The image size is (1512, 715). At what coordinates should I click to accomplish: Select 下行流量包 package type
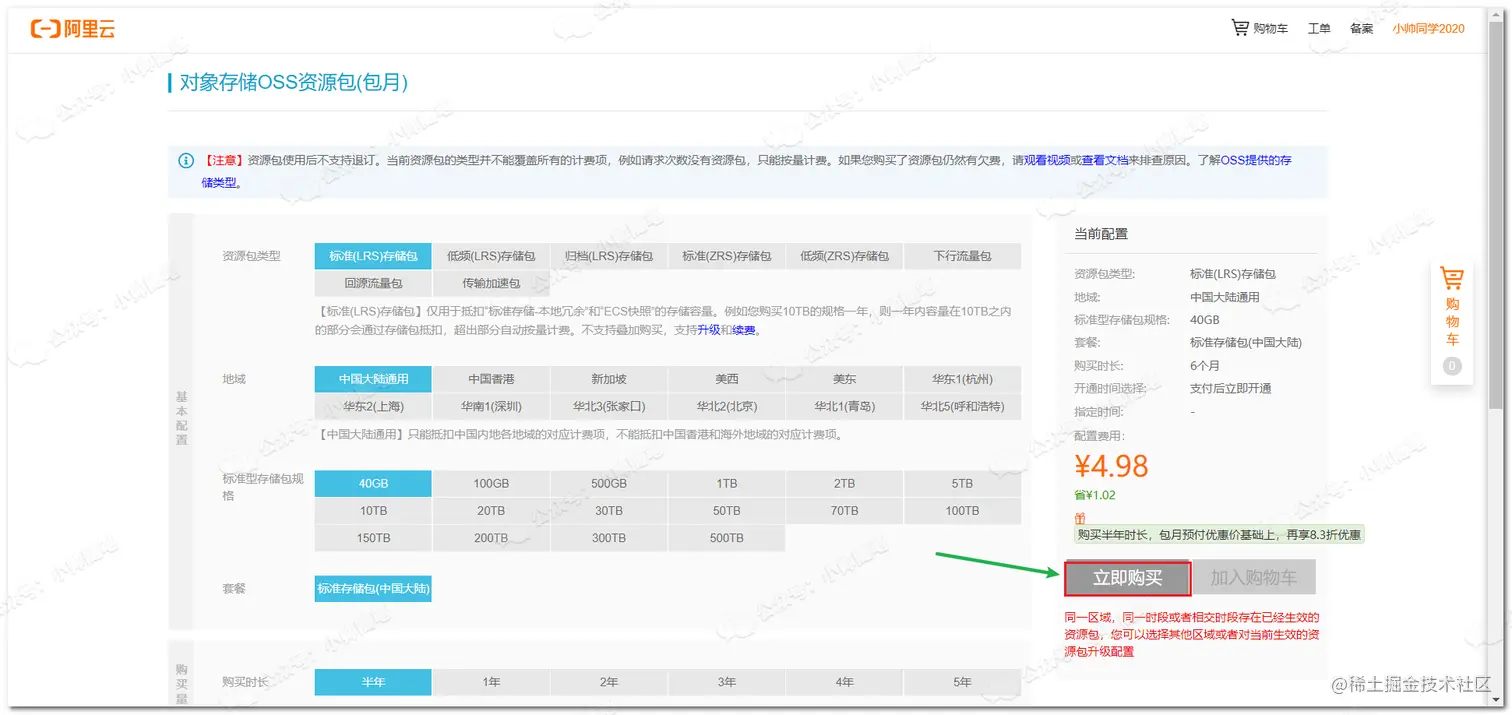click(962, 256)
